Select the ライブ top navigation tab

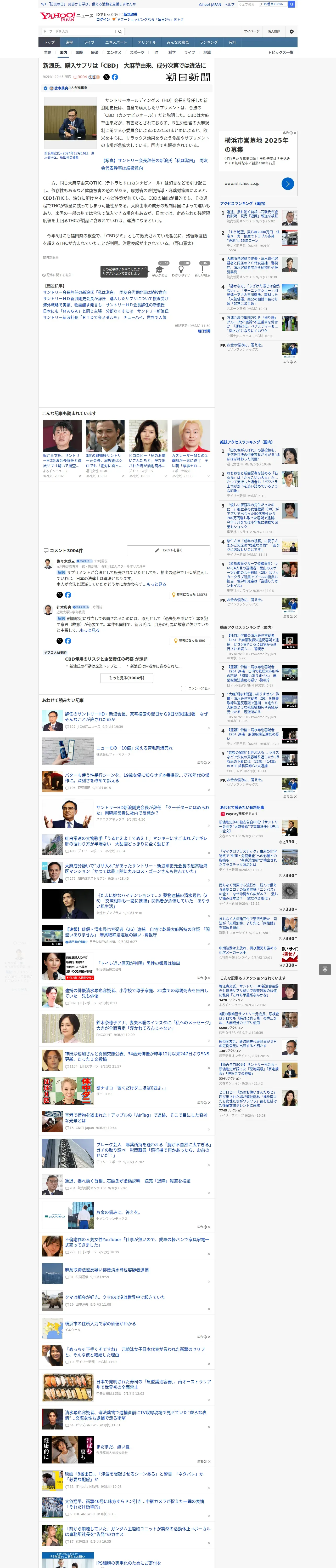(89, 42)
